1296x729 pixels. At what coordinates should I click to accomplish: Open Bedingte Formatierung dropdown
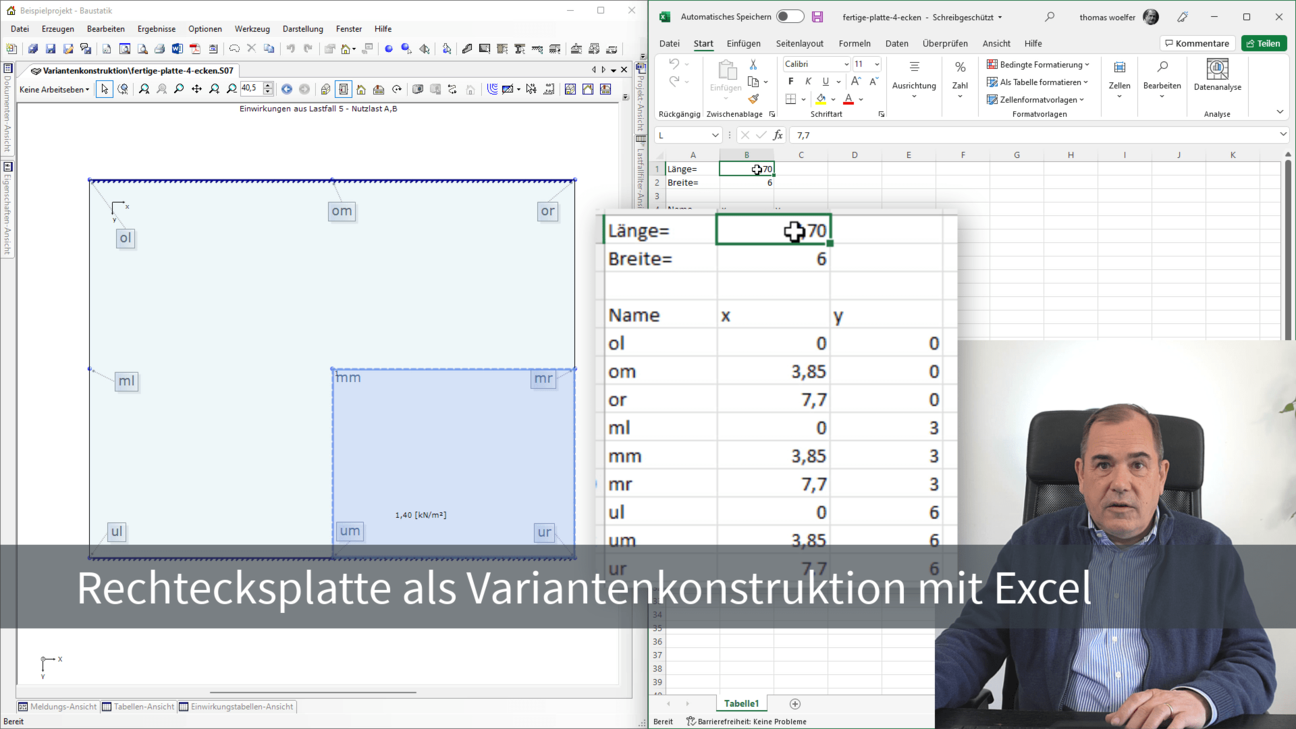(1038, 64)
